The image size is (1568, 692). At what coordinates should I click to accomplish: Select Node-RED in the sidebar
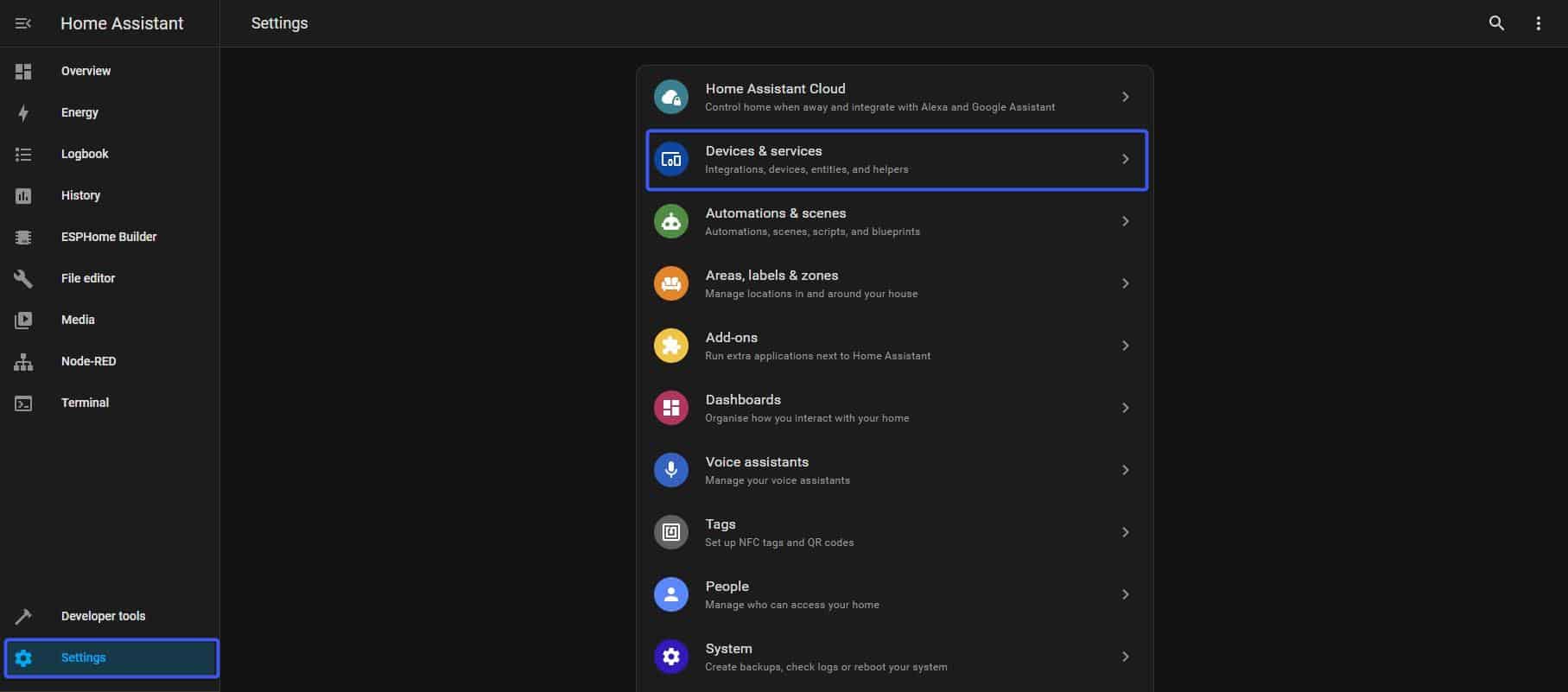[x=88, y=361]
